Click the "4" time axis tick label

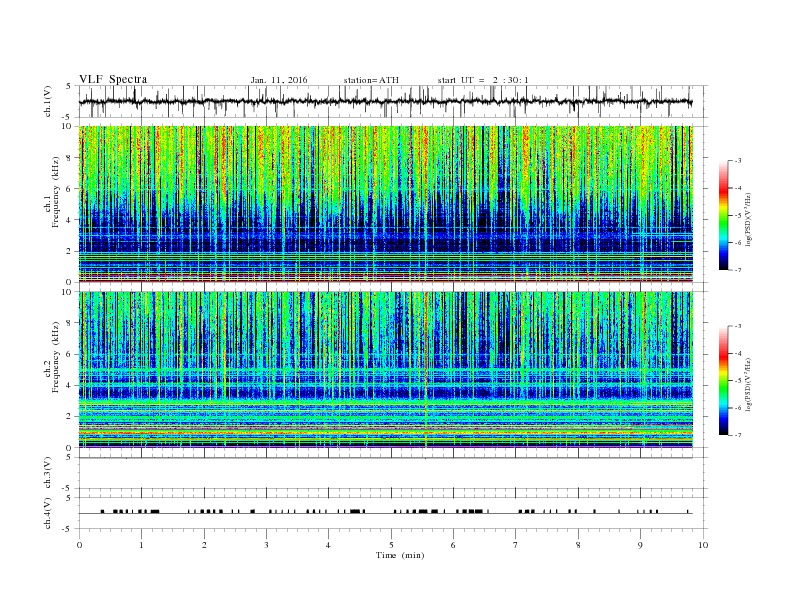pos(328,545)
